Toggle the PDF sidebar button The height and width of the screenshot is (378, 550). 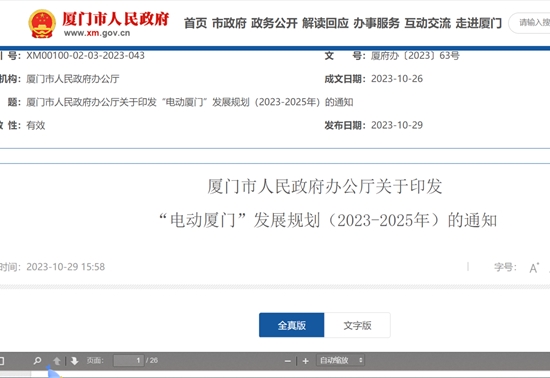point(2,360)
